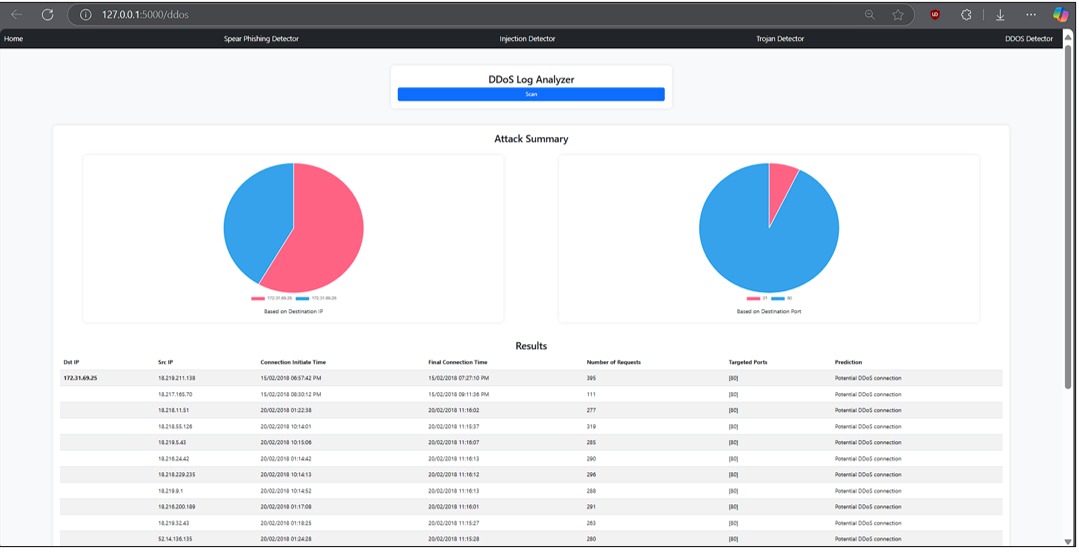Click initiate time 20/02/2018 10:15:06
The width and height of the screenshot is (1079, 553).
[x=286, y=443]
